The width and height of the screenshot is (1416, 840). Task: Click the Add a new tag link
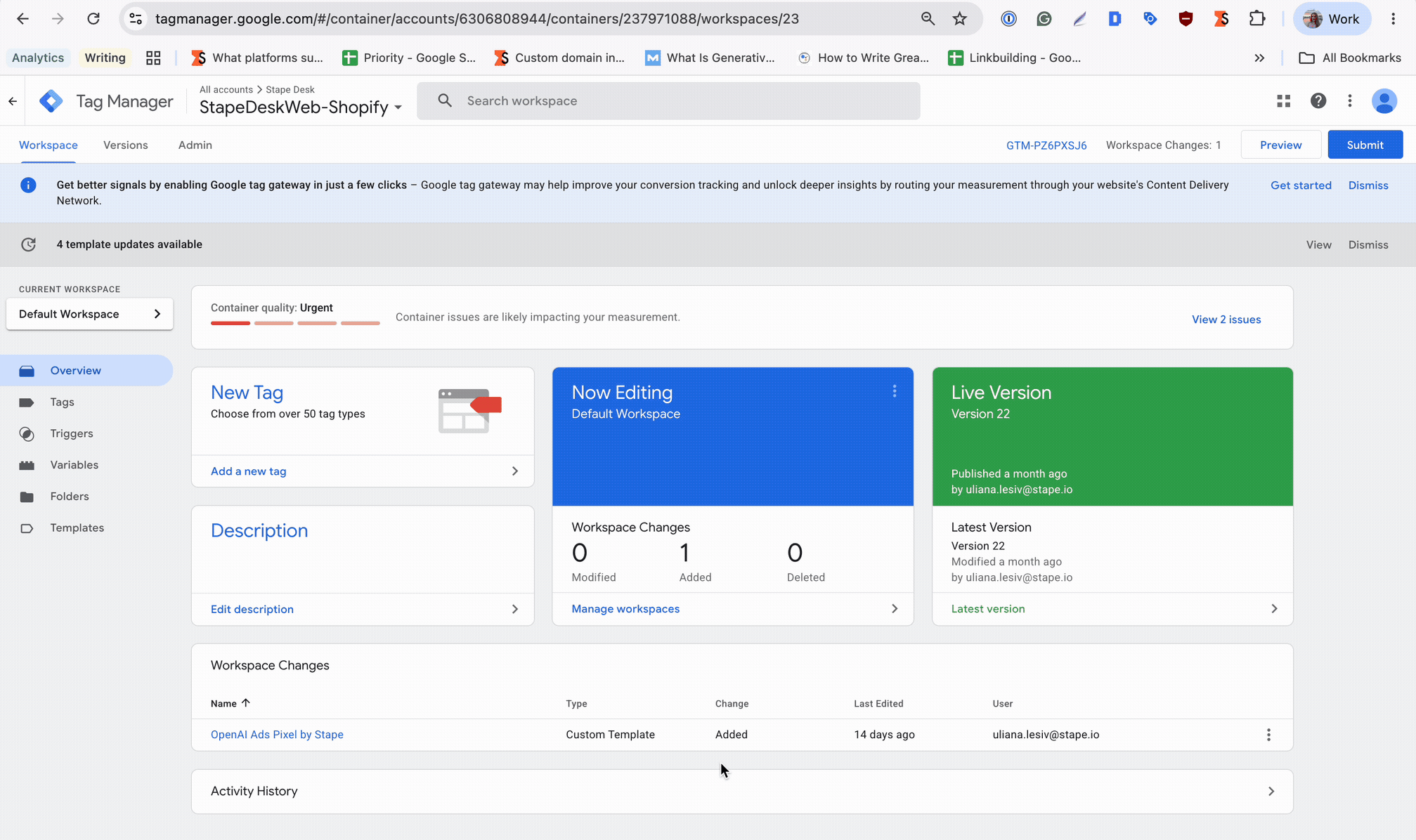249,471
